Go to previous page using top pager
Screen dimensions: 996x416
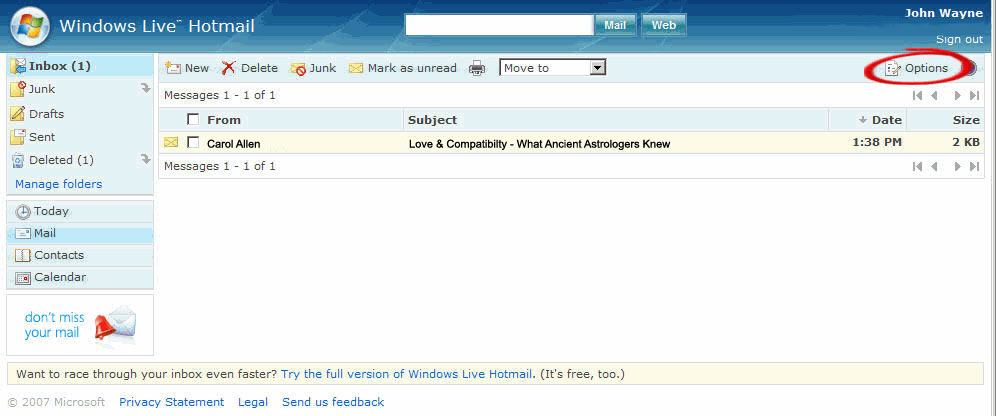point(934,96)
